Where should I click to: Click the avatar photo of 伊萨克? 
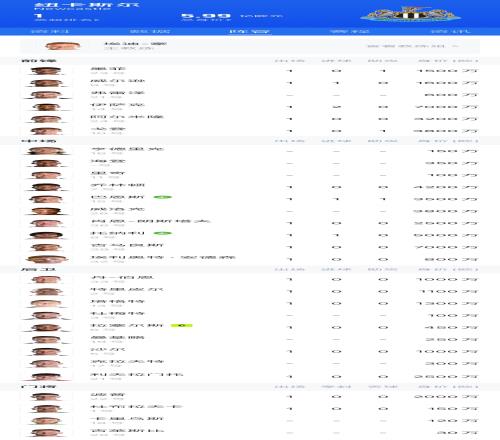point(46,107)
